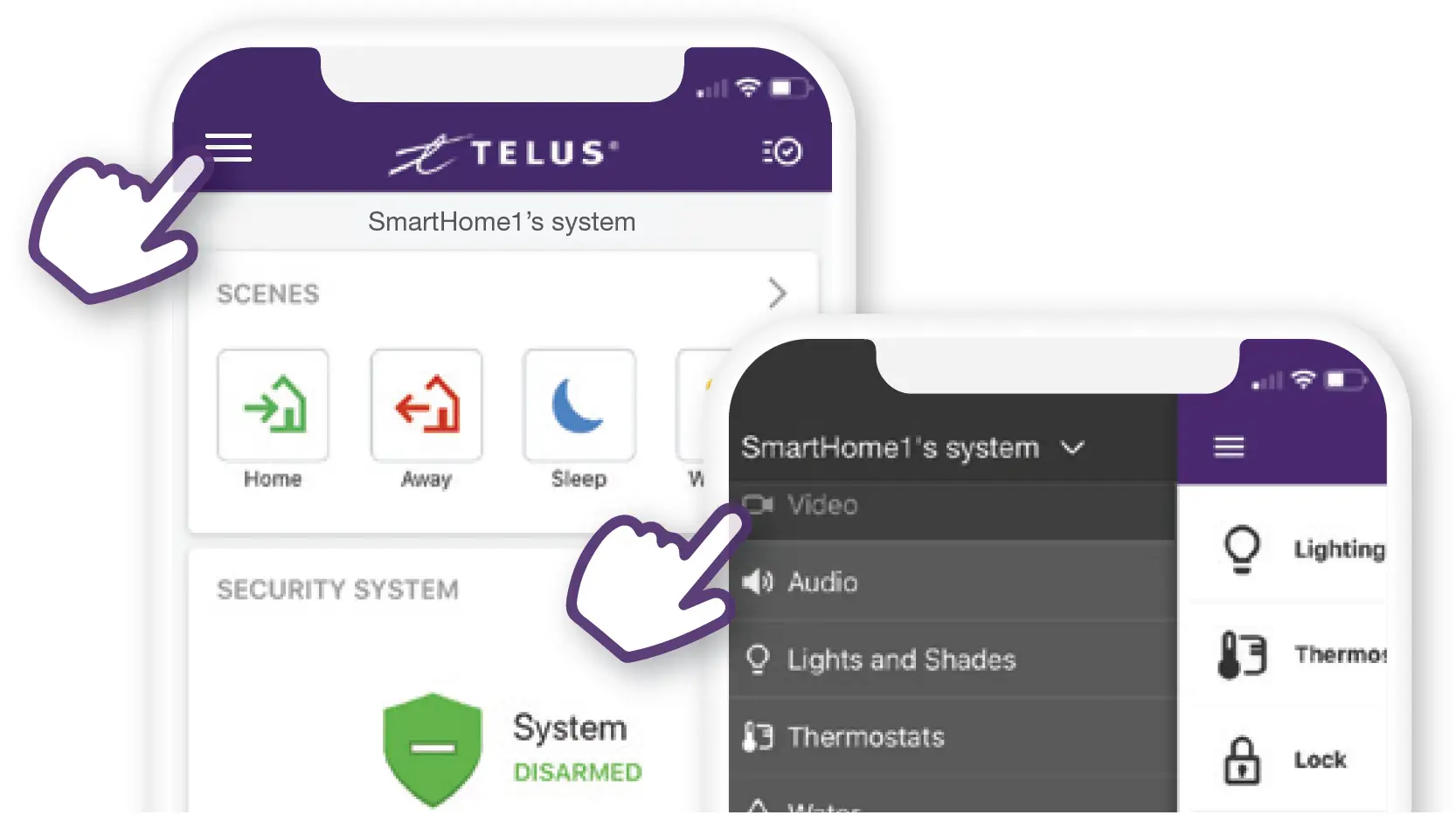The width and height of the screenshot is (1456, 815).
Task: Tap the SECURITY SYSTEM section heading
Action: [x=337, y=590]
